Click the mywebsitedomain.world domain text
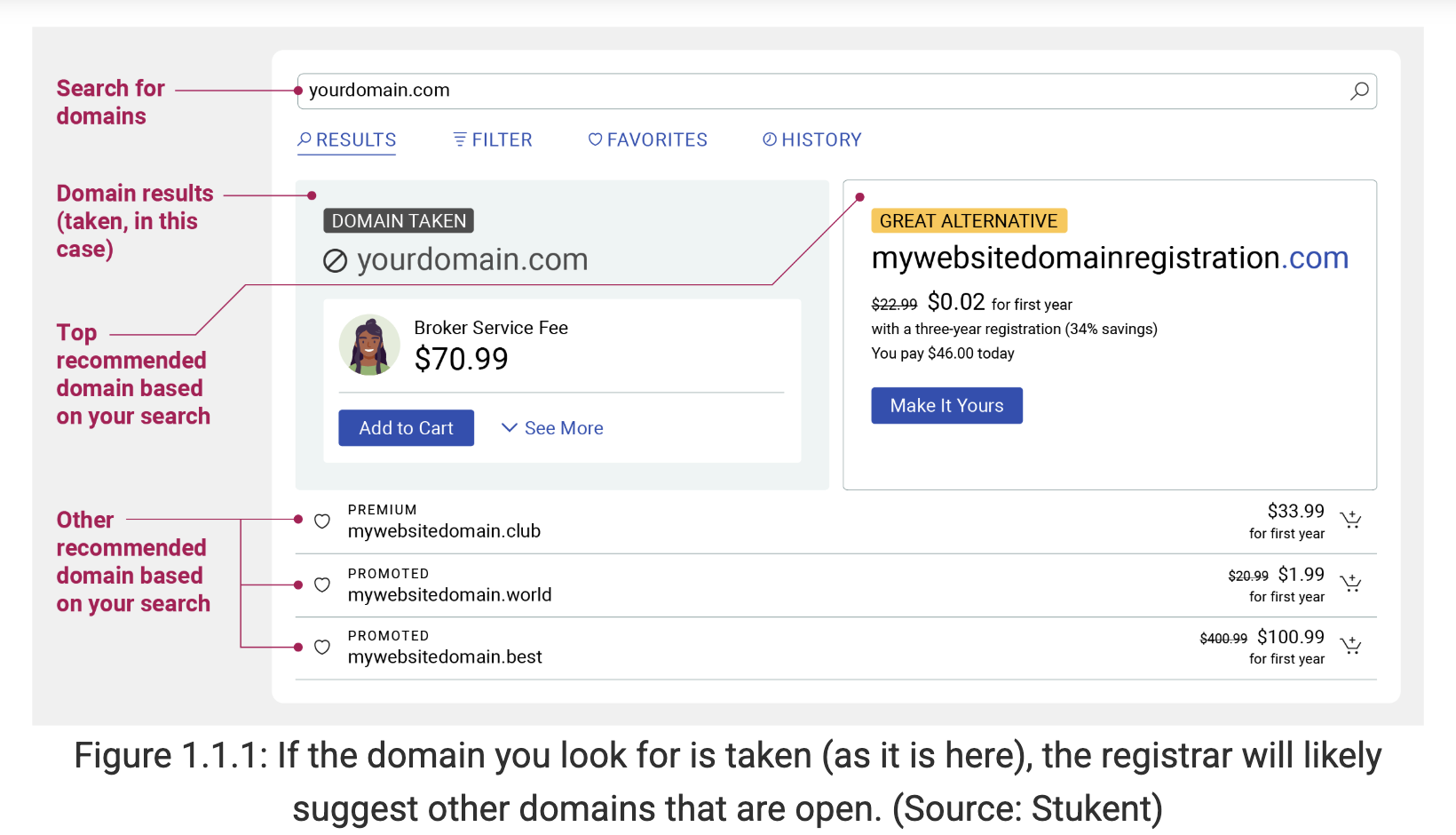The width and height of the screenshot is (1456, 835). tap(449, 595)
